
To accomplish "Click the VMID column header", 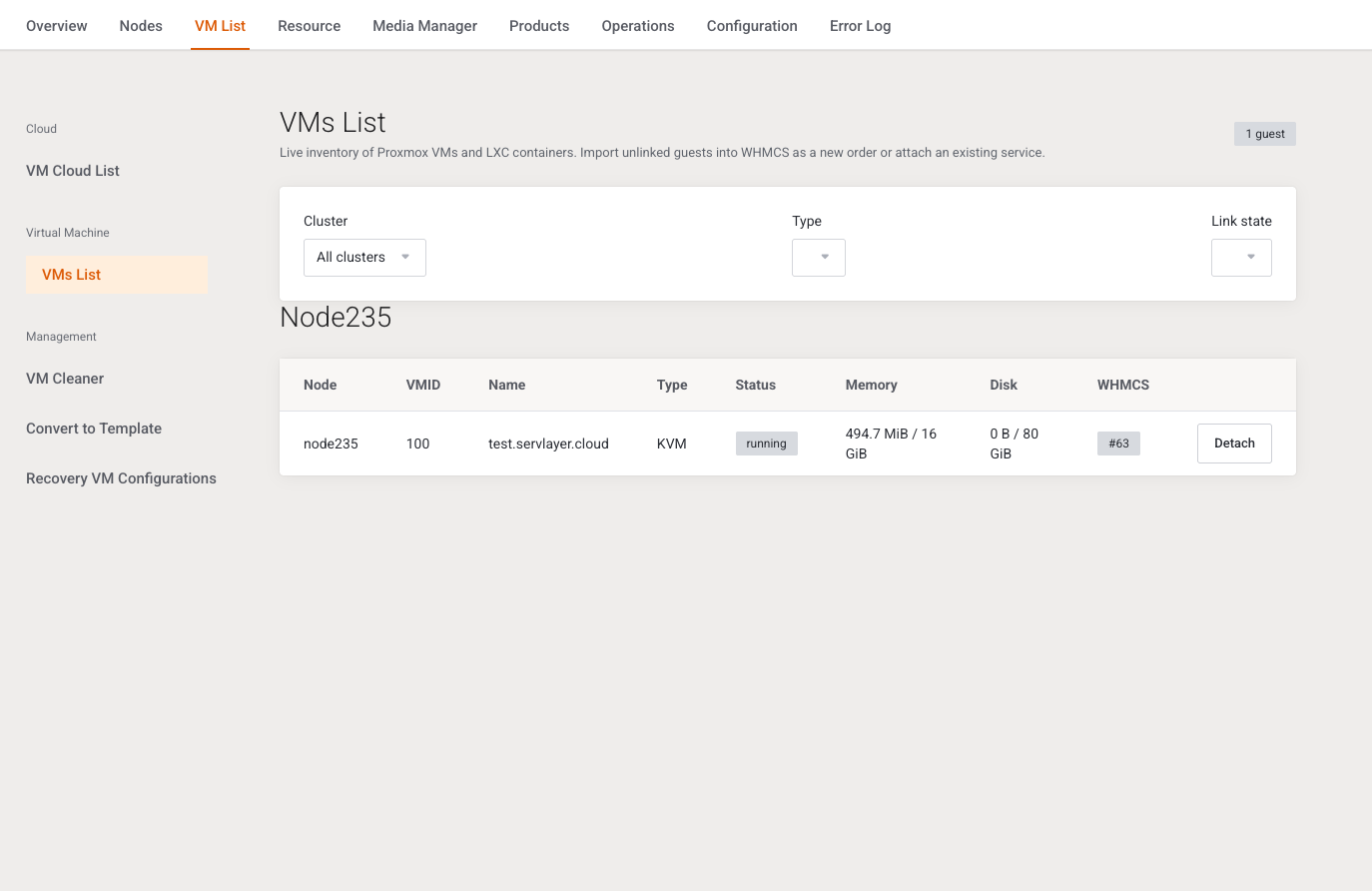I will (423, 385).
